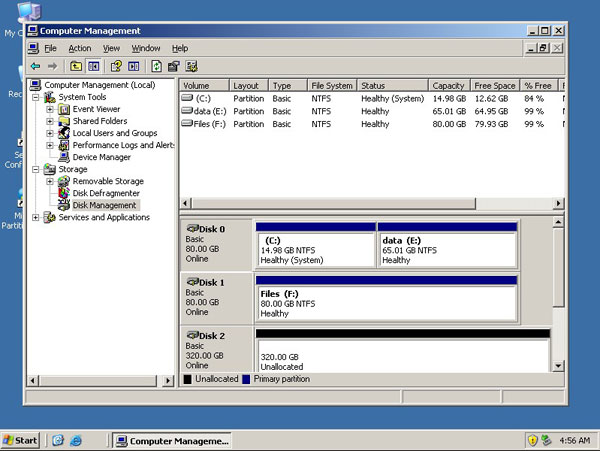Open the Window menu

click(x=146, y=48)
